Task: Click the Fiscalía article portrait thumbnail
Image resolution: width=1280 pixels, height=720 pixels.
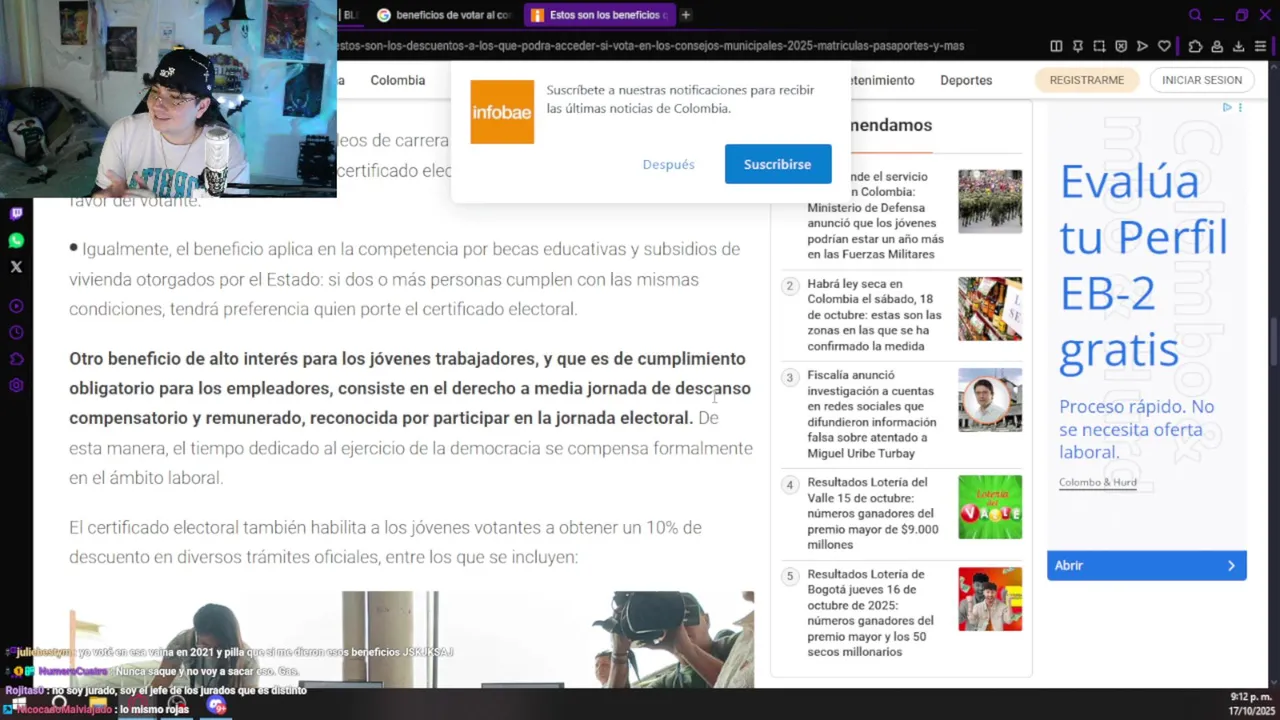Action: (990, 400)
